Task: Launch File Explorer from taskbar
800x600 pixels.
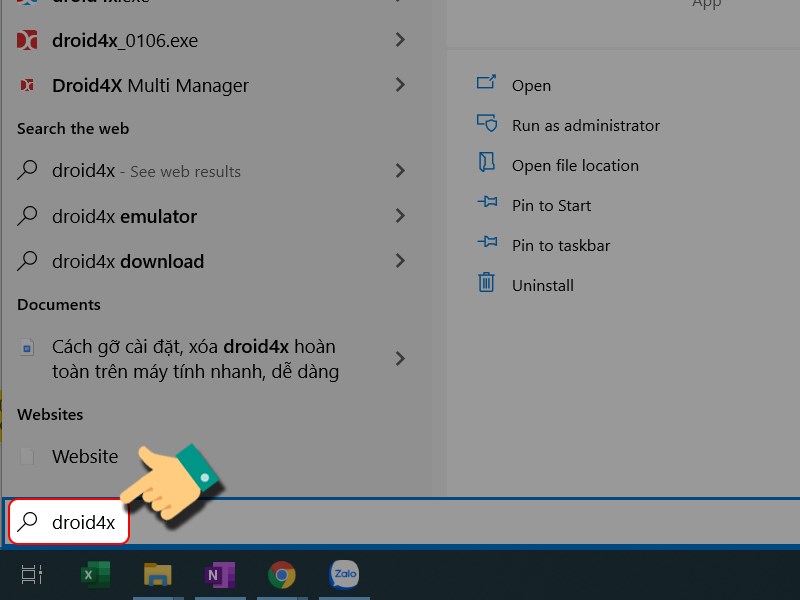Action: [157, 574]
